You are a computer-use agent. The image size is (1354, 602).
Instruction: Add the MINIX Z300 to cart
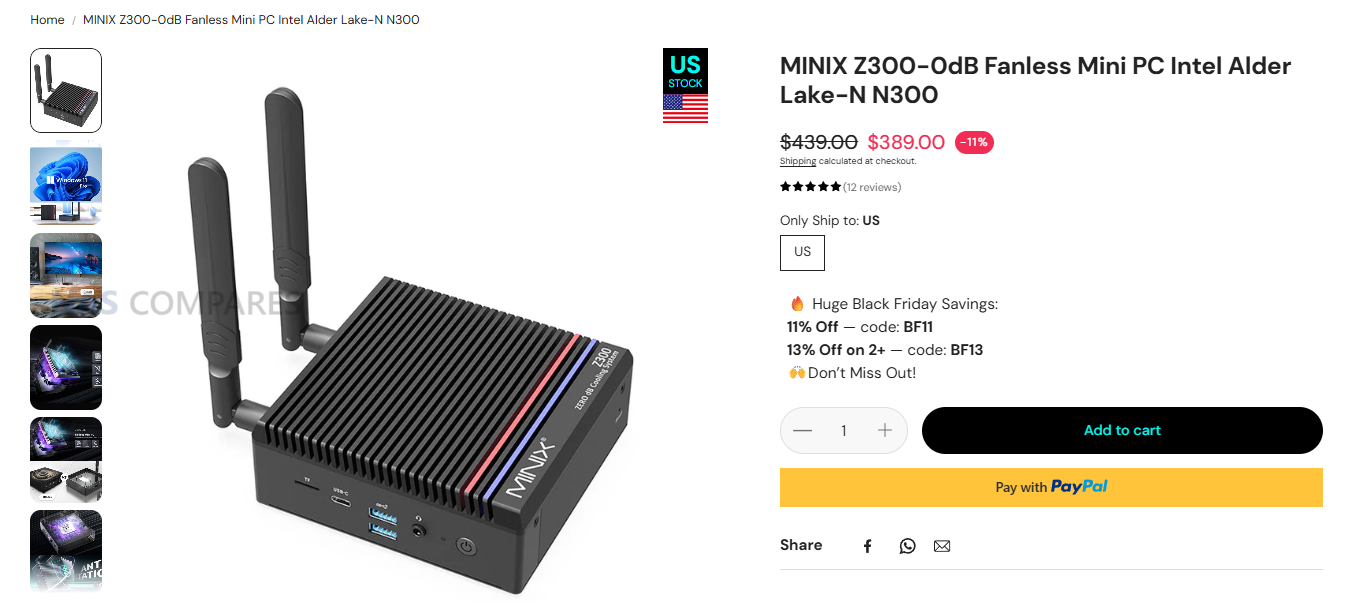pyautogui.click(x=1122, y=431)
